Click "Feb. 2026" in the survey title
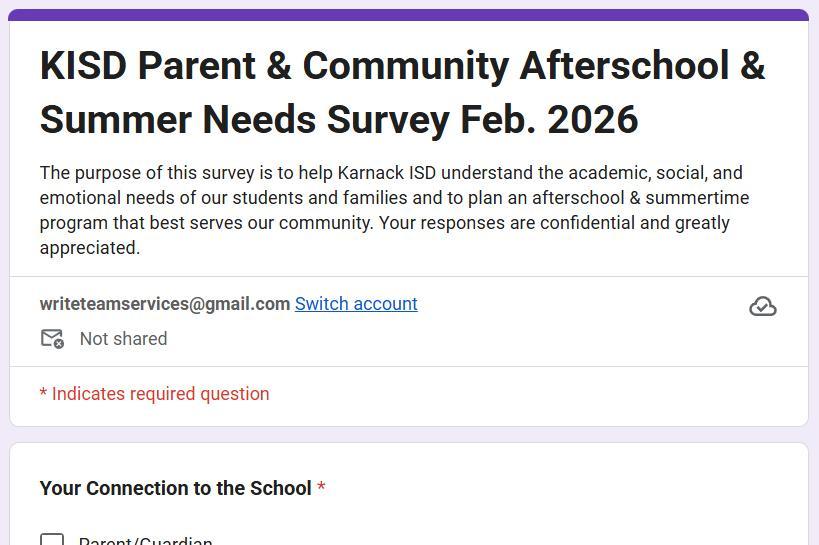 tap(549, 120)
